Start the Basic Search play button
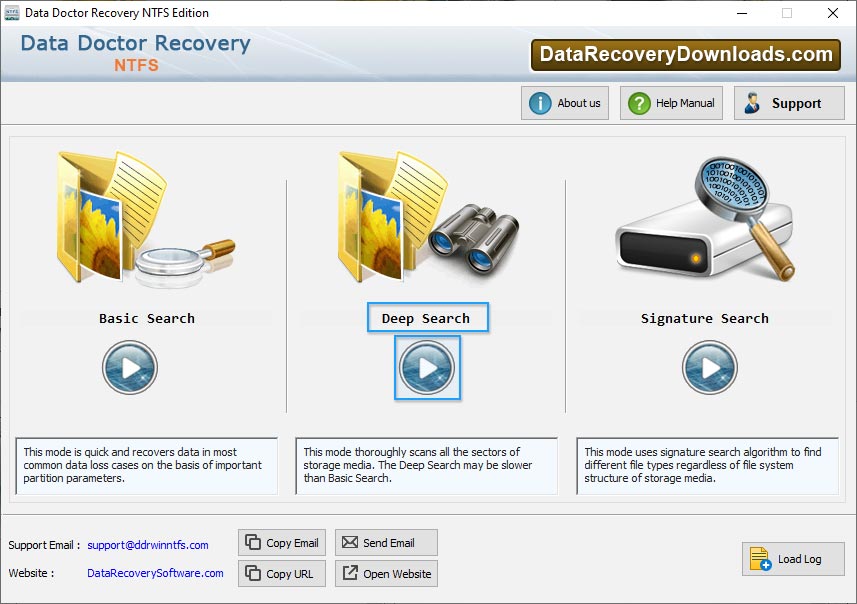The height and width of the screenshot is (604, 857). point(130,367)
